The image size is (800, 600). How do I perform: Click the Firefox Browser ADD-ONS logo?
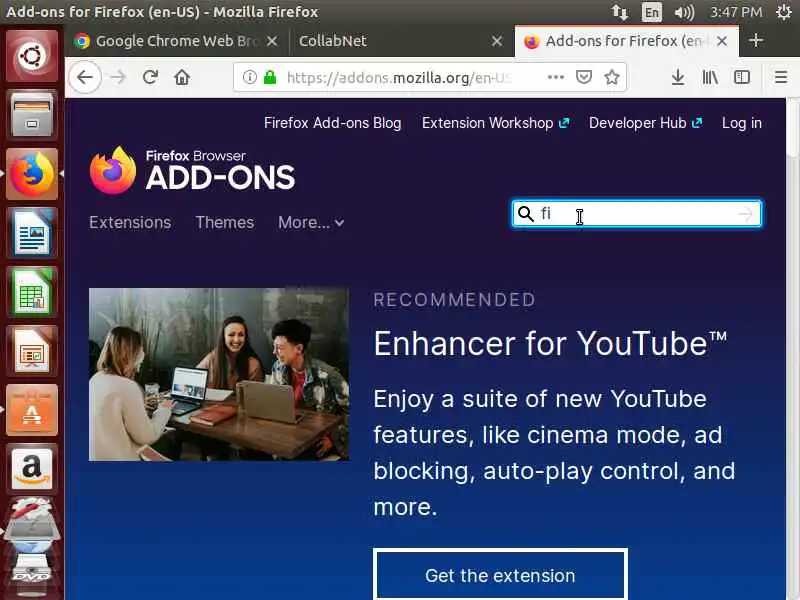tap(192, 171)
